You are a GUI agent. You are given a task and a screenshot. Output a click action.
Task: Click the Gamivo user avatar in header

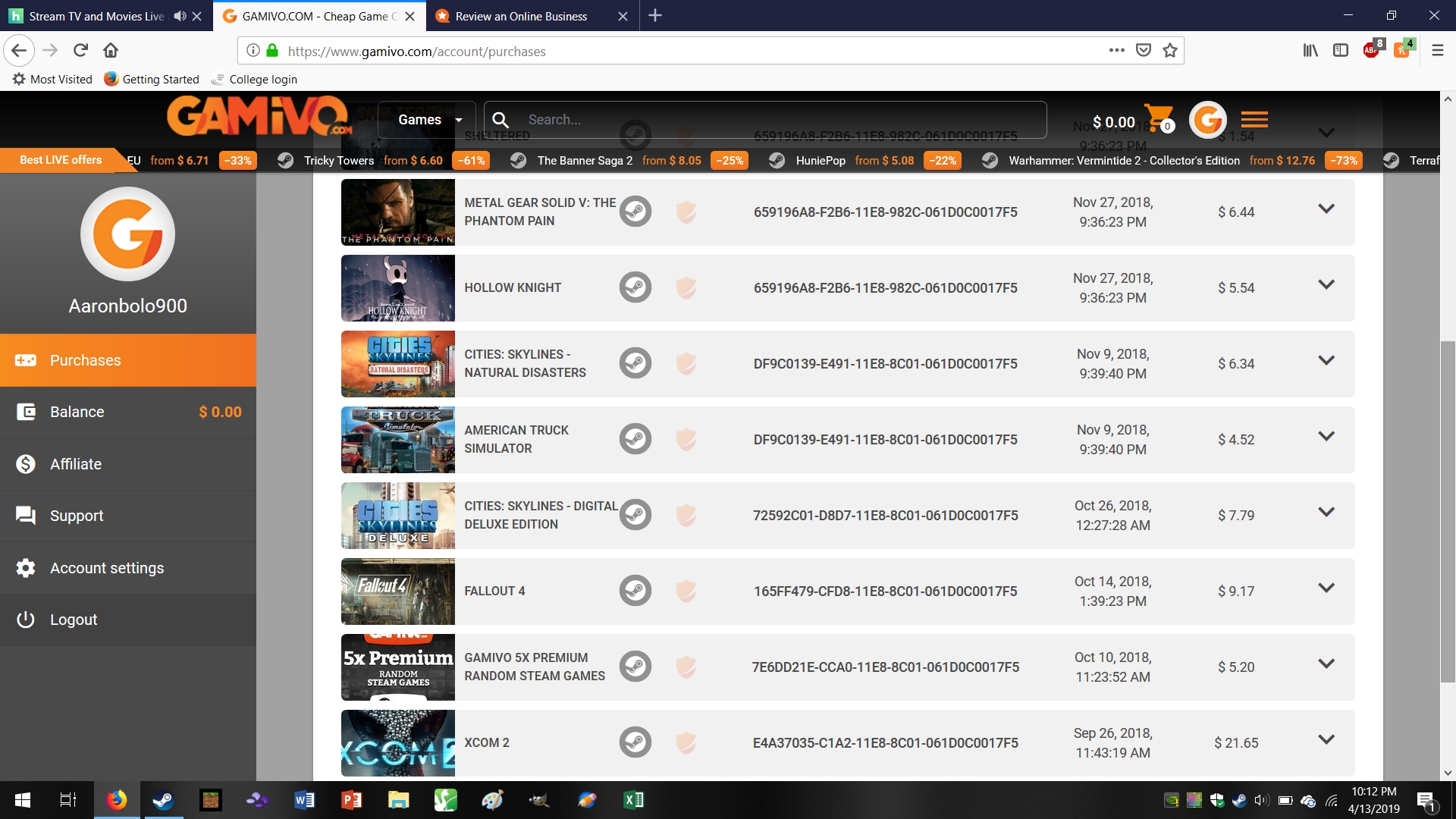click(x=1207, y=120)
